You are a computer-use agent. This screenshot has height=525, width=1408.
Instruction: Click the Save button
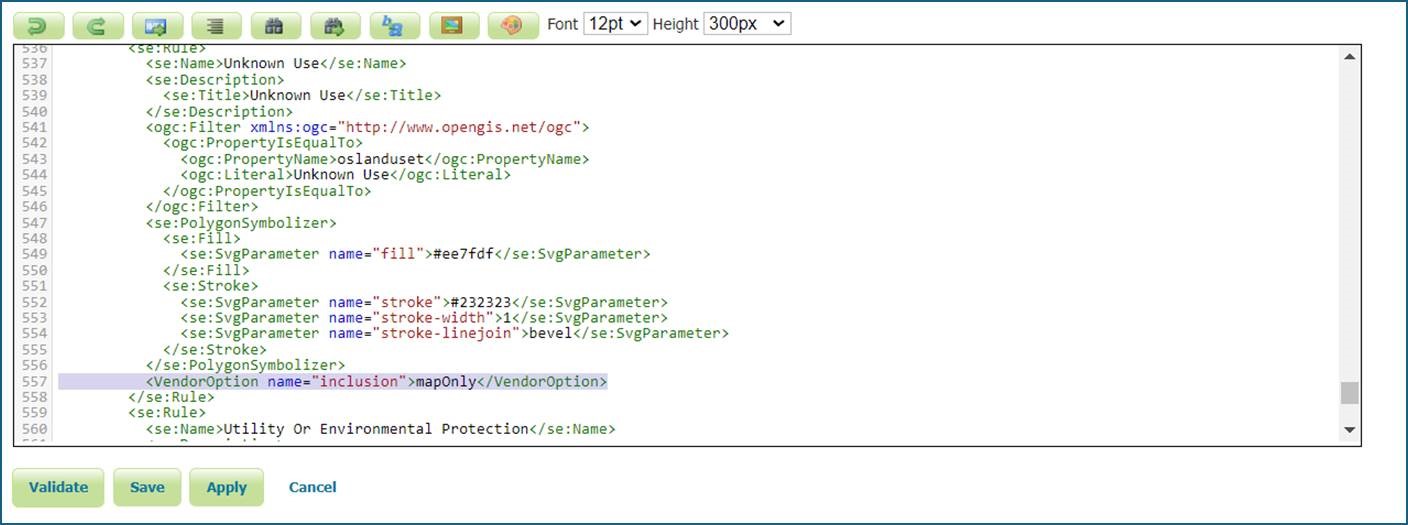(x=147, y=488)
